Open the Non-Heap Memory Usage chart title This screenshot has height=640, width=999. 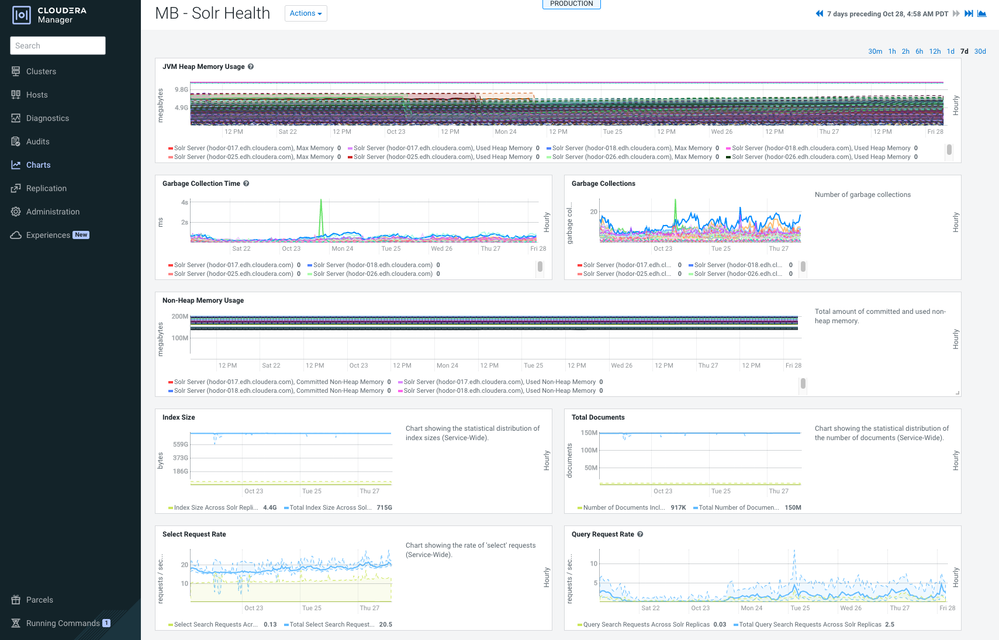click(203, 301)
